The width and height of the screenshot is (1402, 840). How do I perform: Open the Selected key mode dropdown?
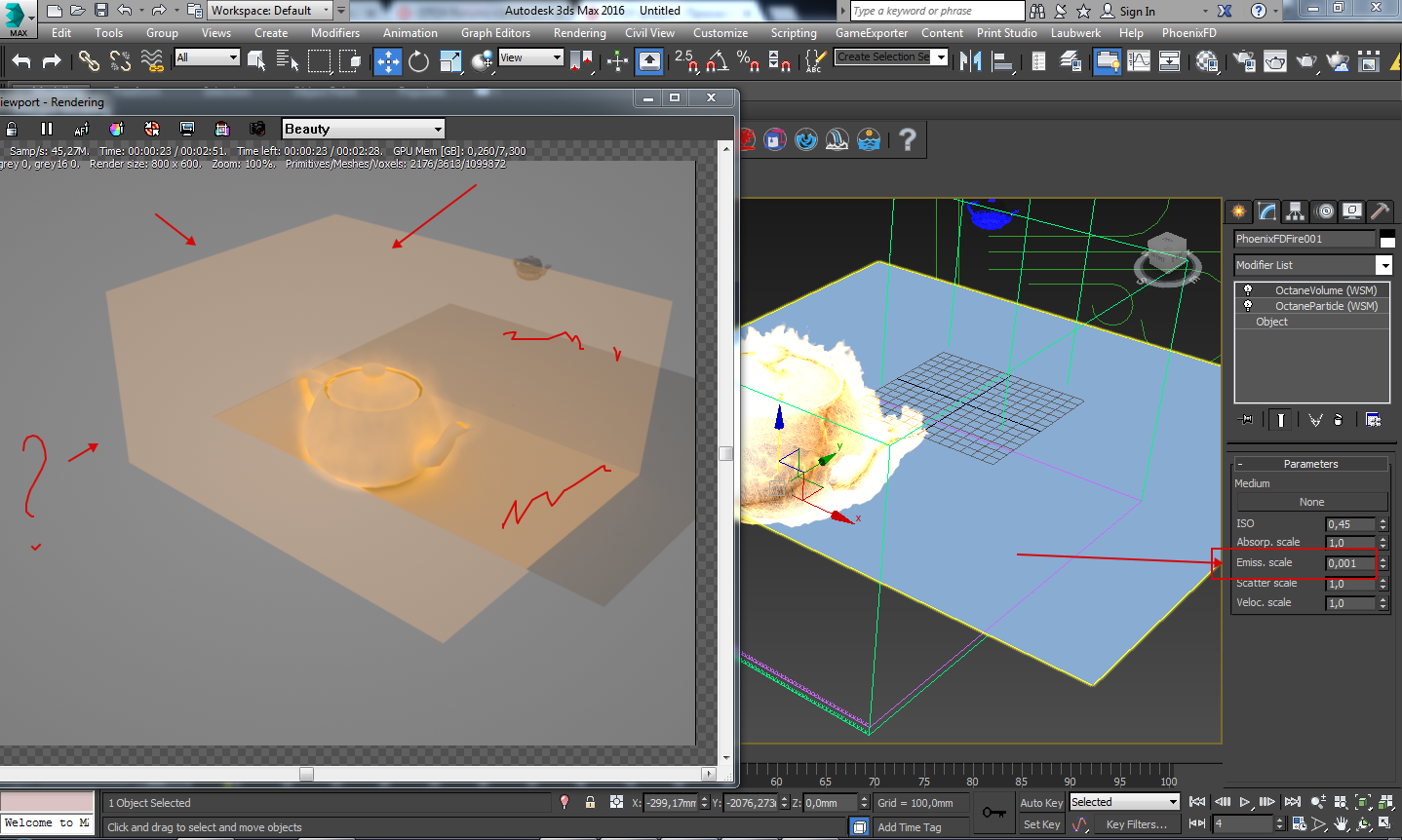[x=1125, y=802]
